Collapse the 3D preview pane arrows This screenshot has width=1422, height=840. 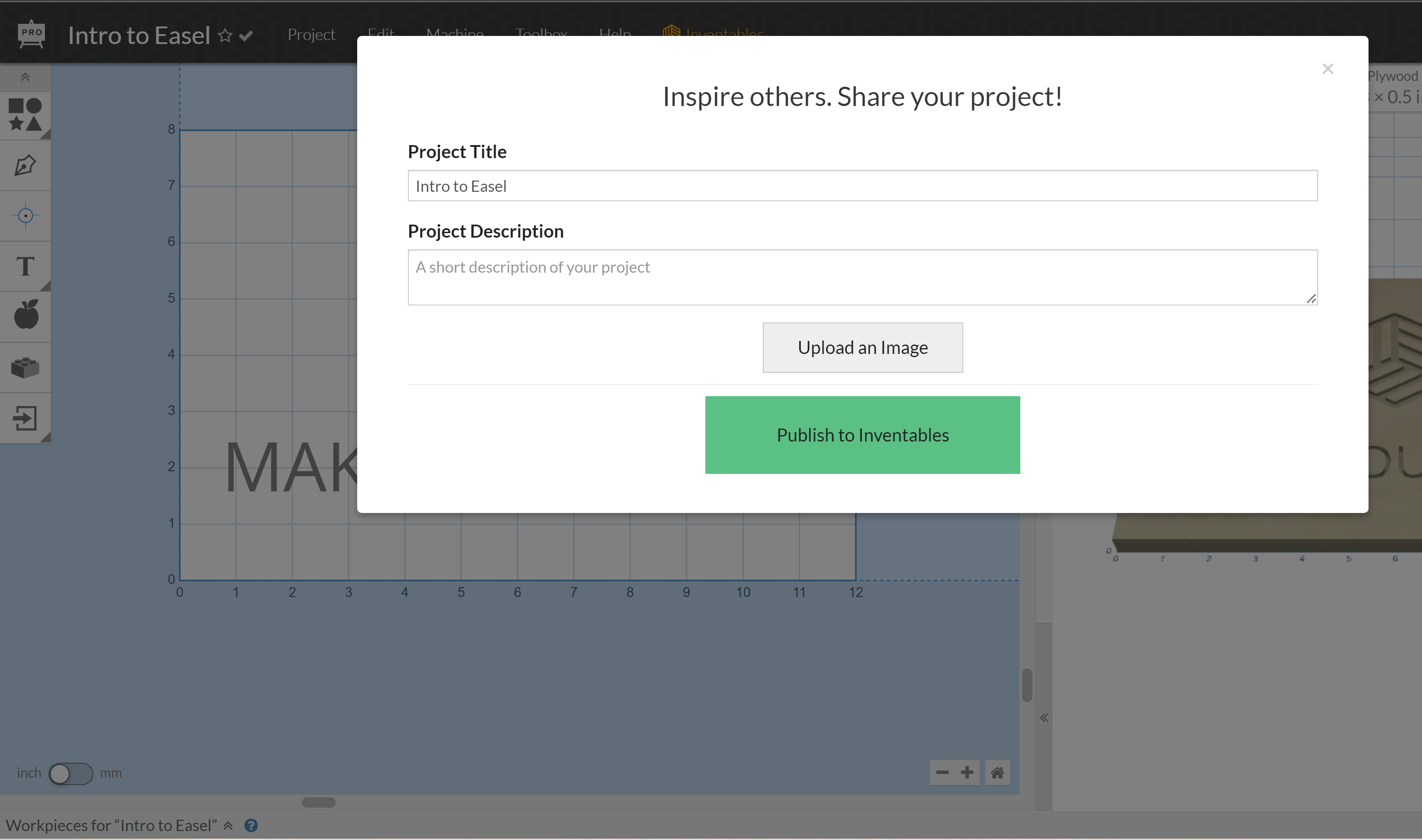1045,718
